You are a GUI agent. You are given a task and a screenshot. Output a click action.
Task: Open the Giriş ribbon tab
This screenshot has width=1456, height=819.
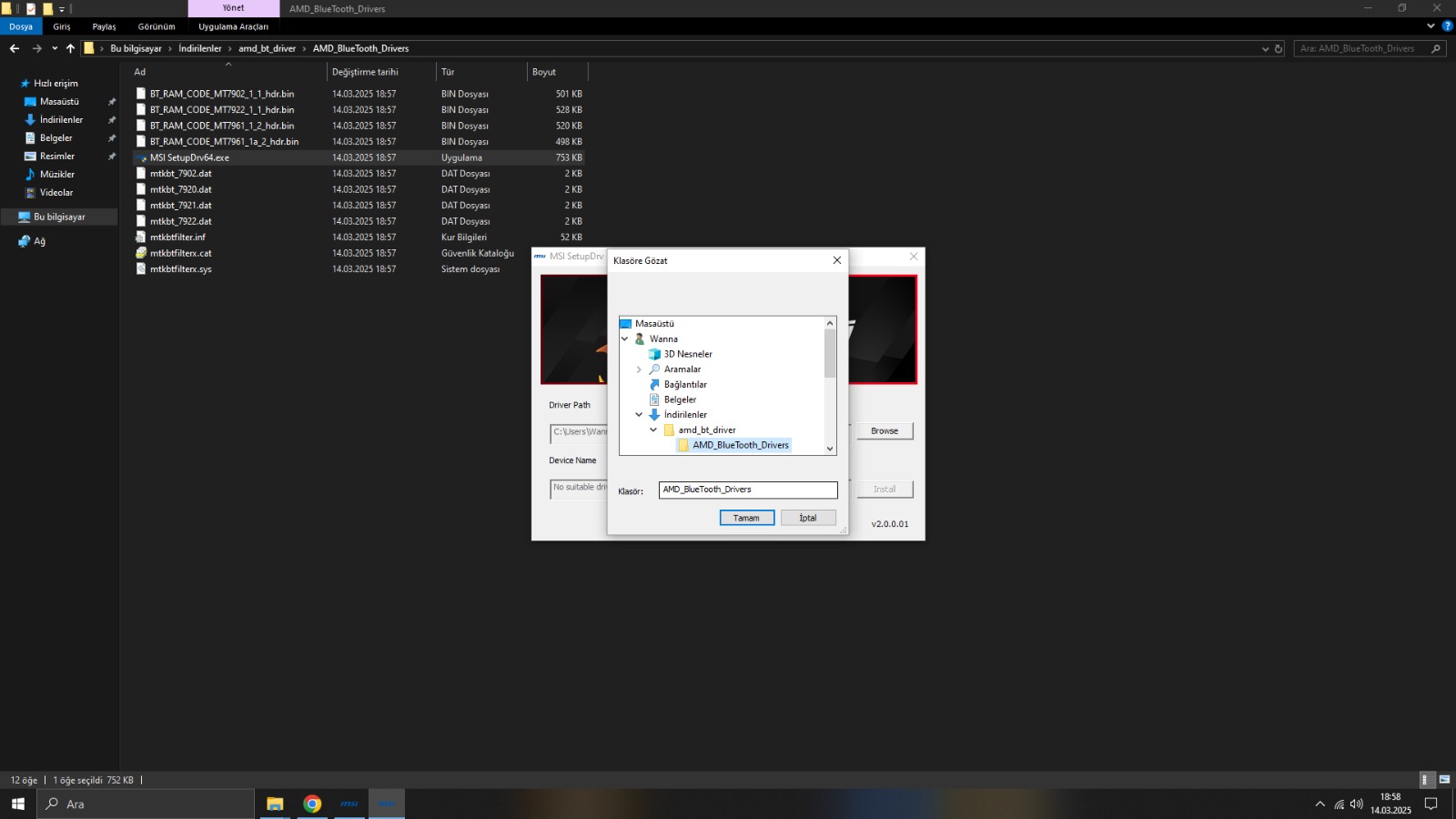tap(62, 26)
